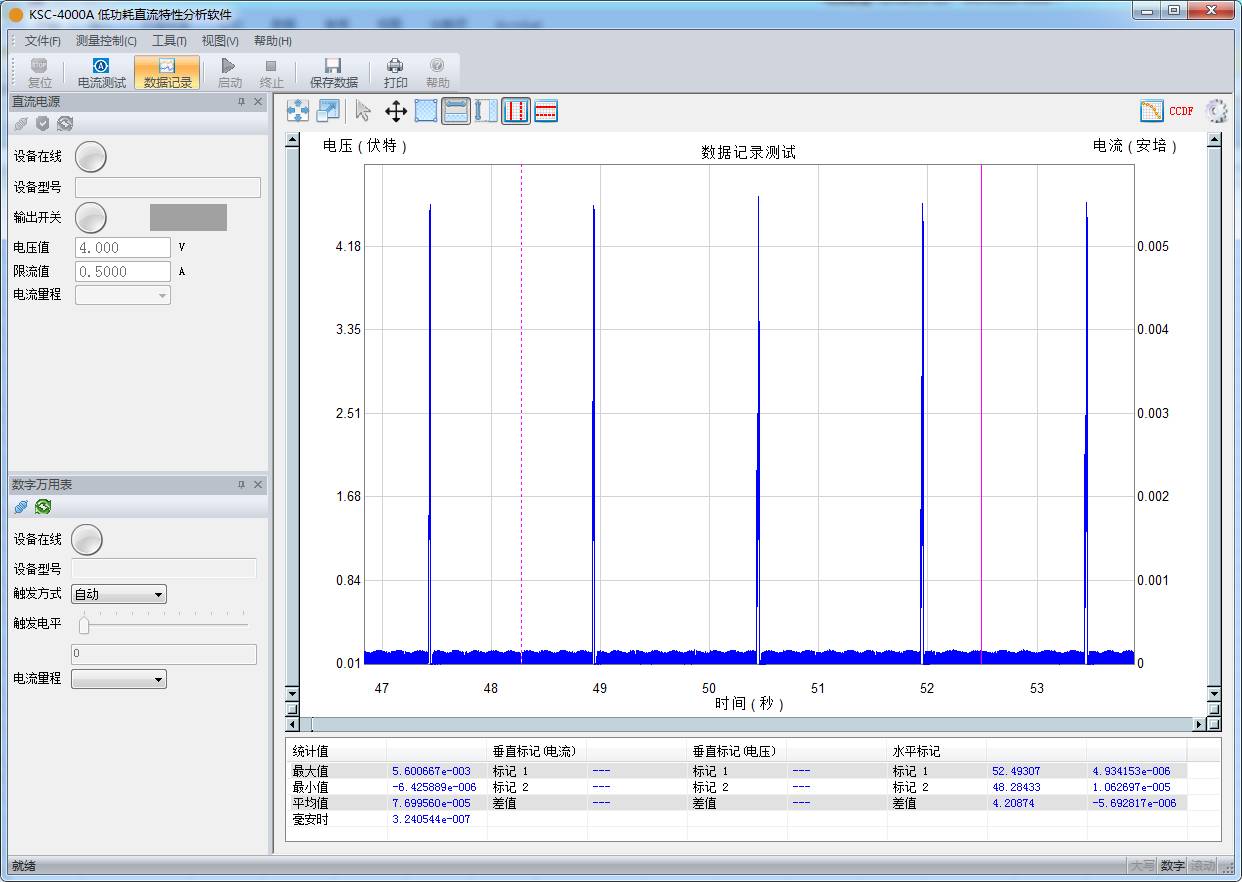This screenshot has width=1242, height=882.
Task: Click the shield icon in 直流电源 panel
Action: 43,124
